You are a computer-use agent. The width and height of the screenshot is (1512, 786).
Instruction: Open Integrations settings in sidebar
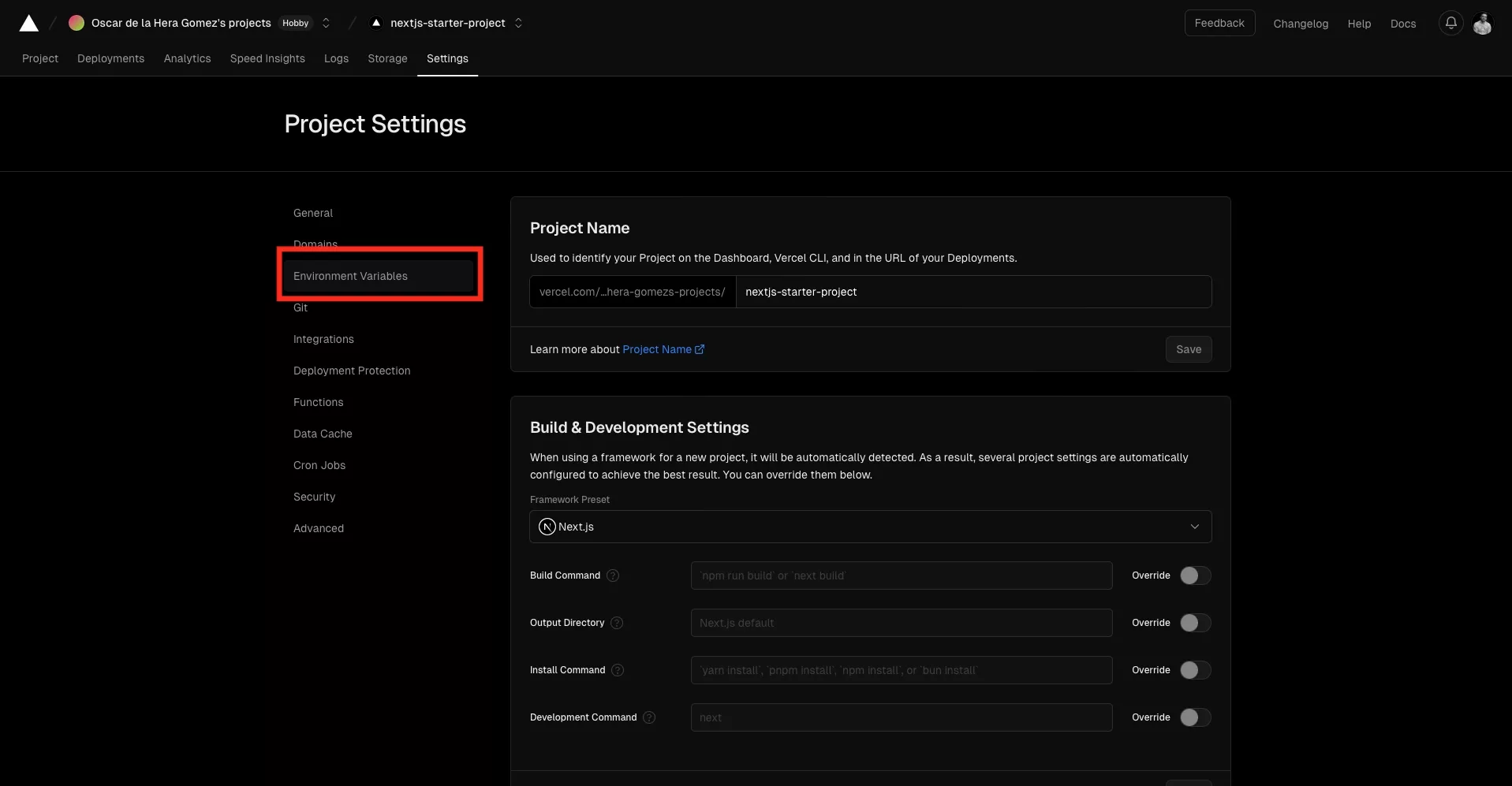coord(323,339)
